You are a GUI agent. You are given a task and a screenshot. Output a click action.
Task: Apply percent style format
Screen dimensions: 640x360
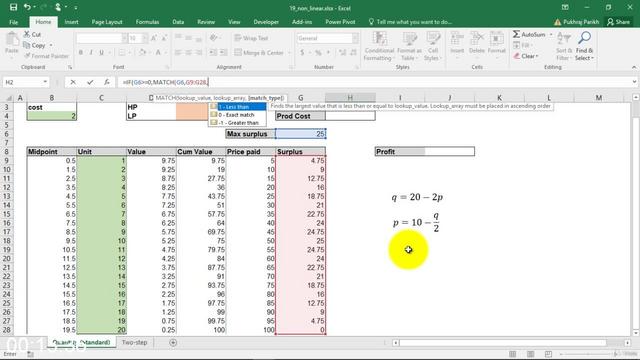318,52
